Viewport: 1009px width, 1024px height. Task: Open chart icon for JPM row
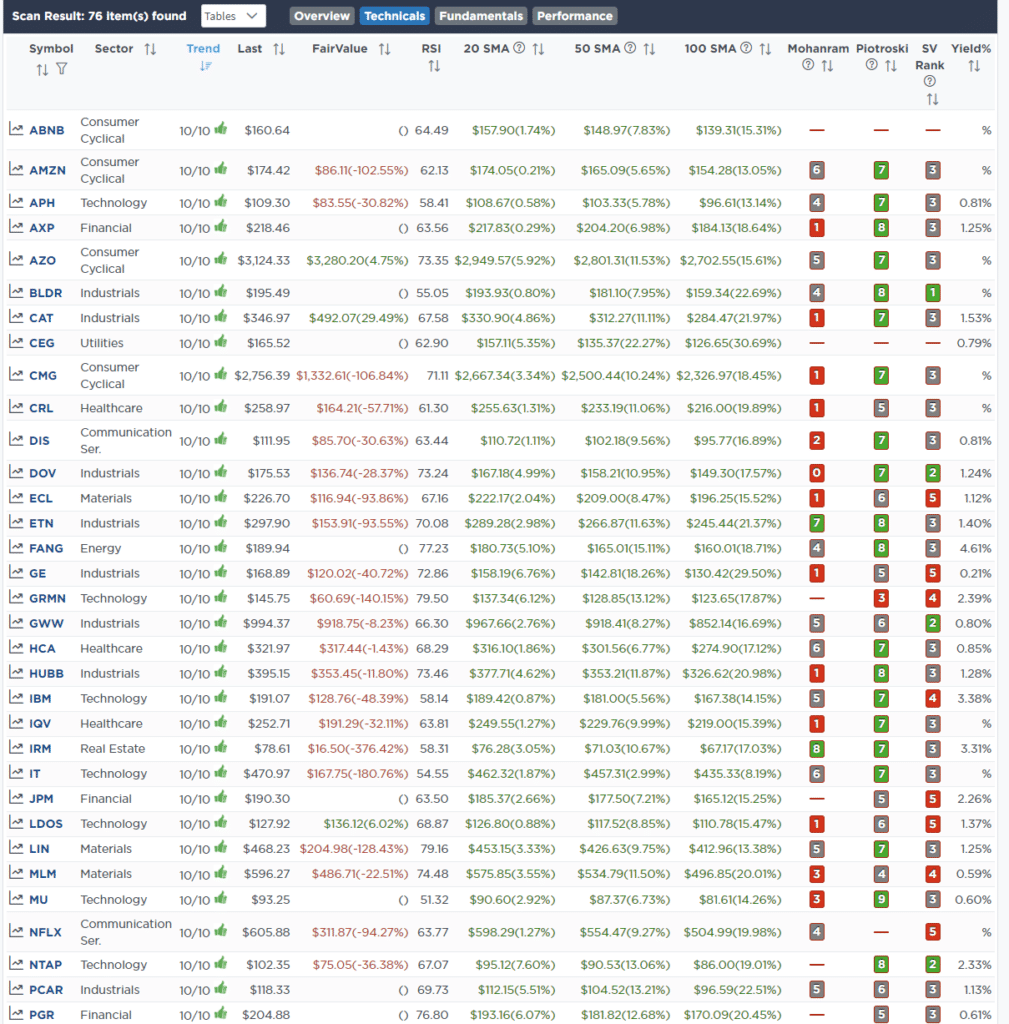pos(16,798)
